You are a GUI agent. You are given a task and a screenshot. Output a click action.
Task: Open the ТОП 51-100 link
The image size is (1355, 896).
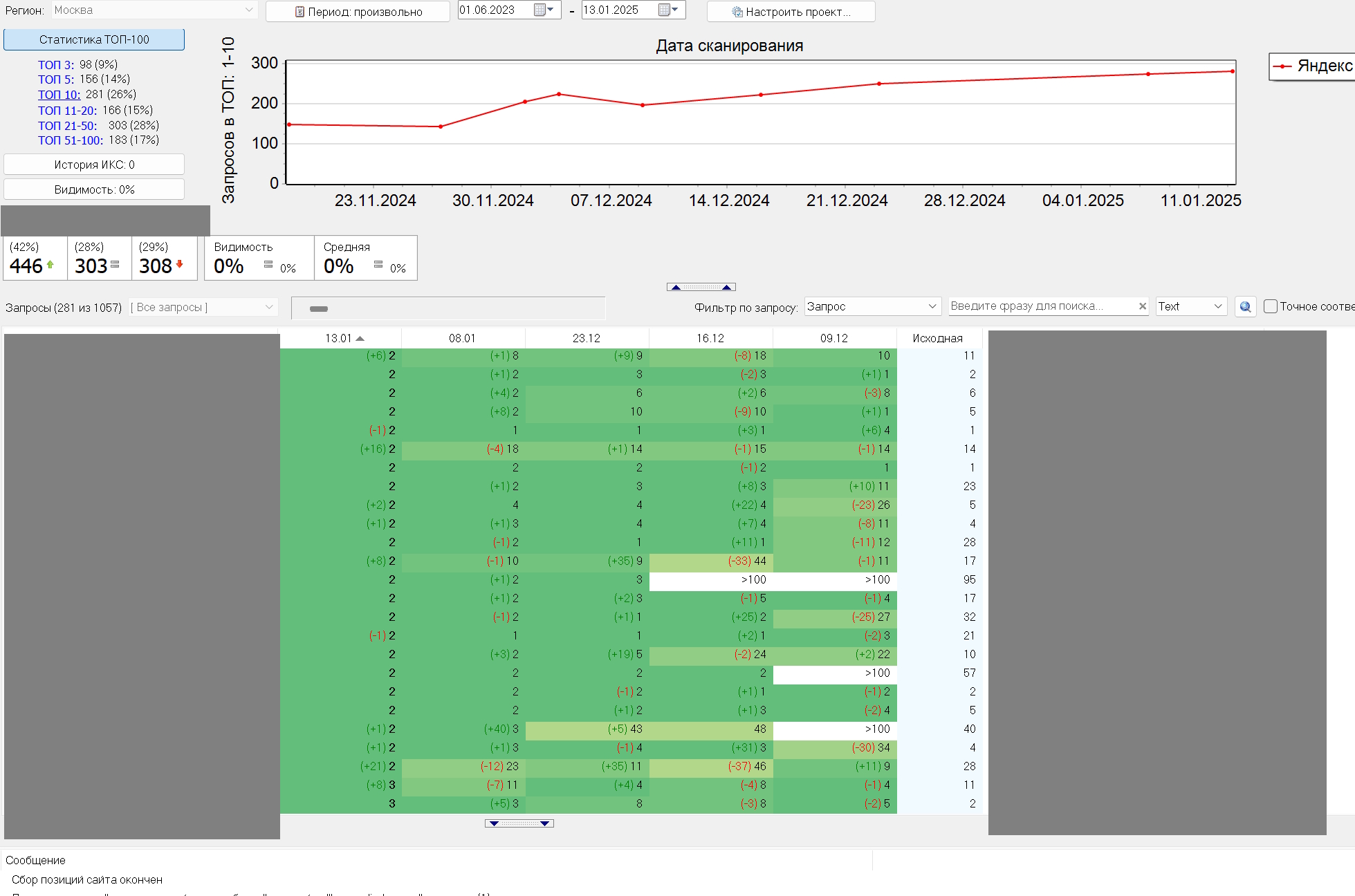(71, 140)
